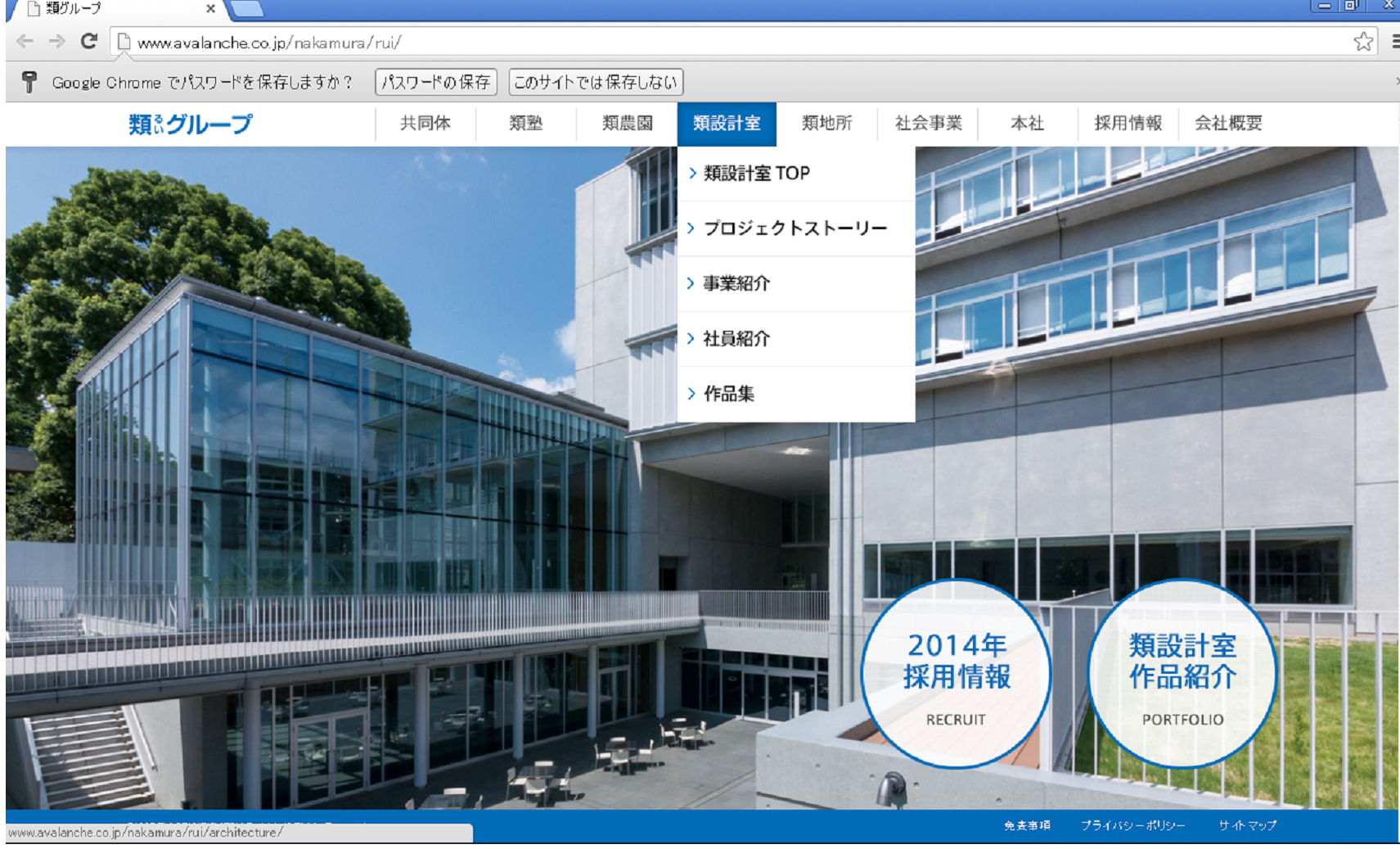Go to 採用情報 in navigation bar
The width and height of the screenshot is (1400, 849).
(1128, 124)
